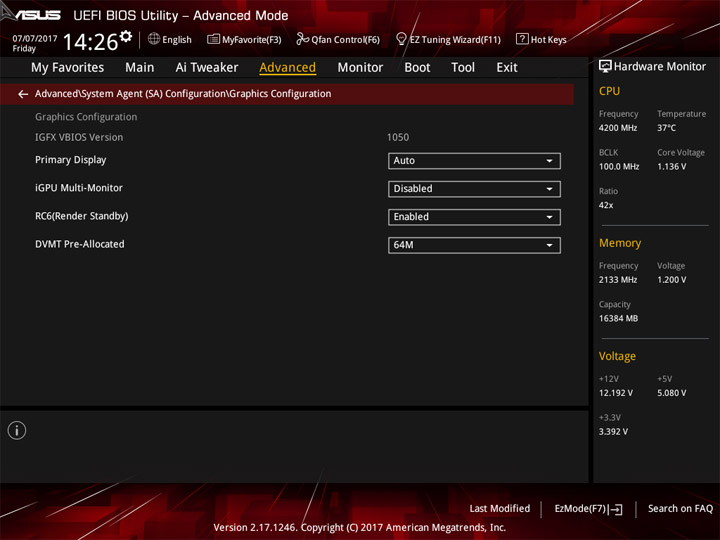Click the EZ Tuning Wizard bulb icon
Screen dimensions: 720x540
coord(401,39)
